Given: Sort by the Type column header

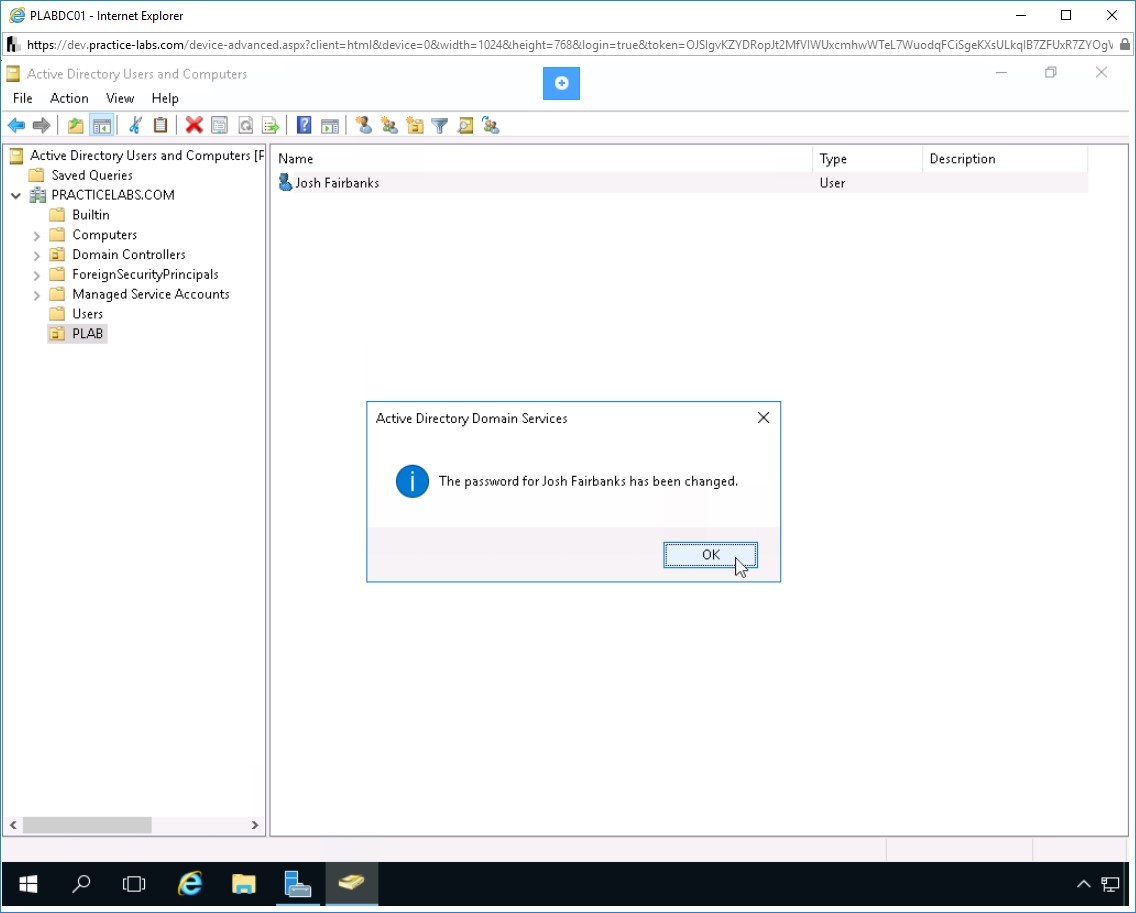Looking at the screenshot, I should [867, 159].
